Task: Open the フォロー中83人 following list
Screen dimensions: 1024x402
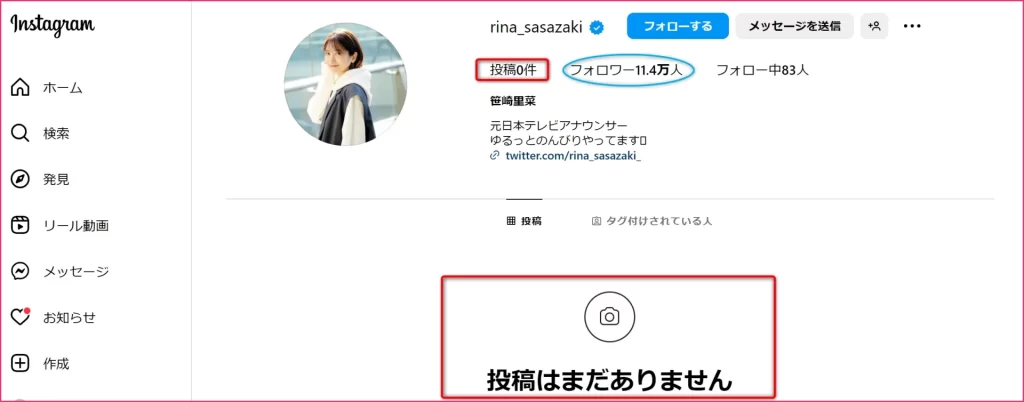Action: (x=763, y=70)
